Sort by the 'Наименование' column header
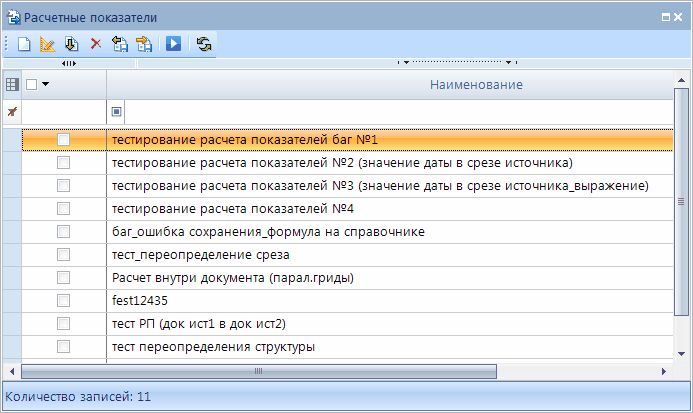The height and width of the screenshot is (413, 693). pos(476,85)
